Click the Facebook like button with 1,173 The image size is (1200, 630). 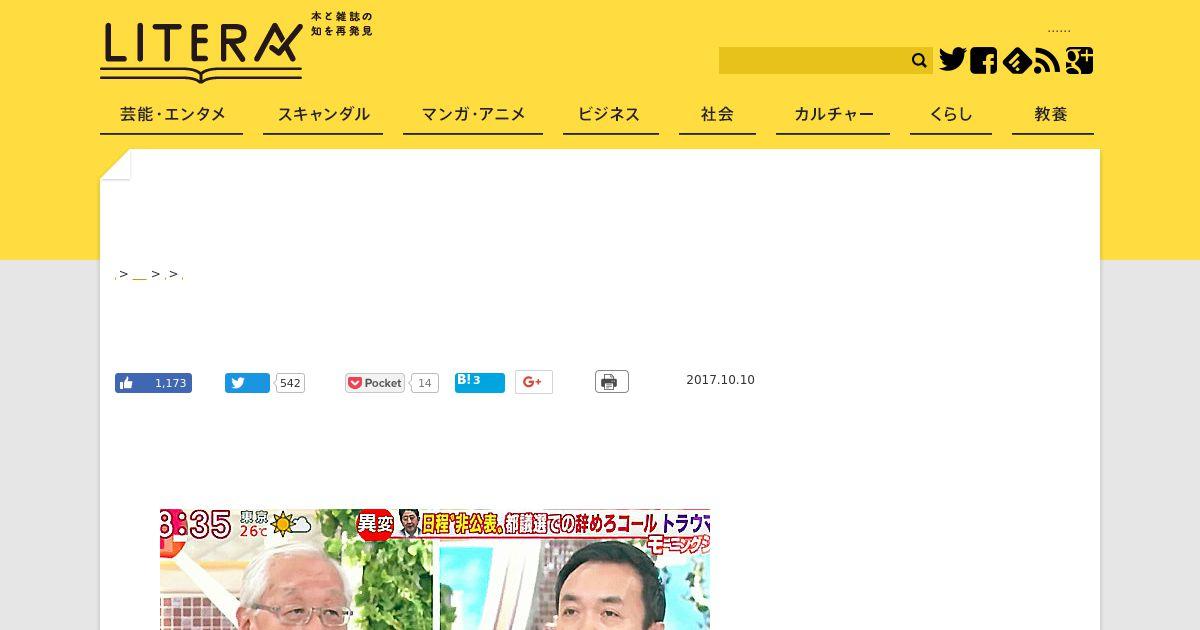153,383
